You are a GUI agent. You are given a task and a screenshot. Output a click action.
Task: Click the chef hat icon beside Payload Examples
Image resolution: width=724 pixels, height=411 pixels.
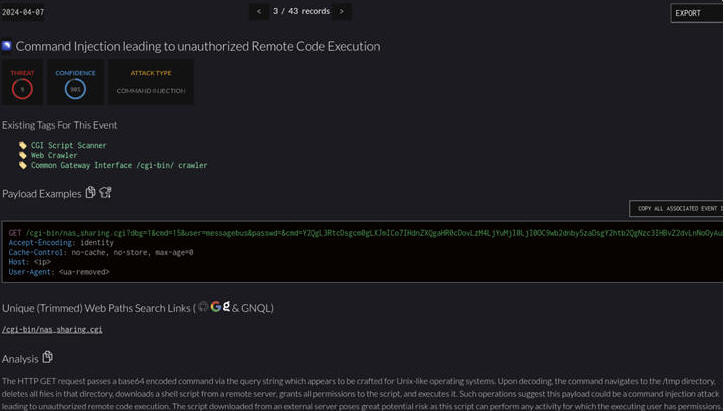(x=105, y=192)
